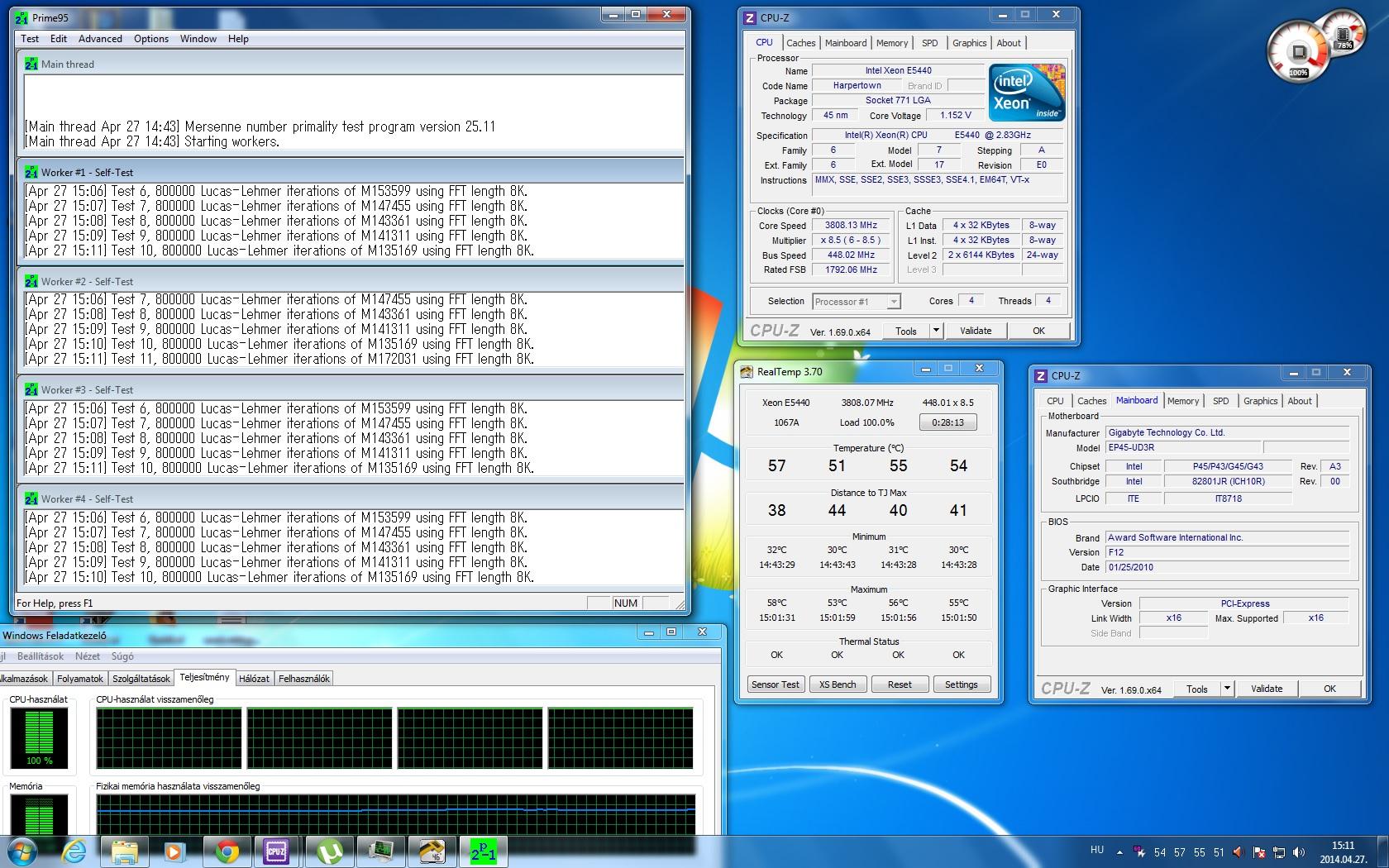Switch to CPU-Z taskbar icon

(276, 851)
